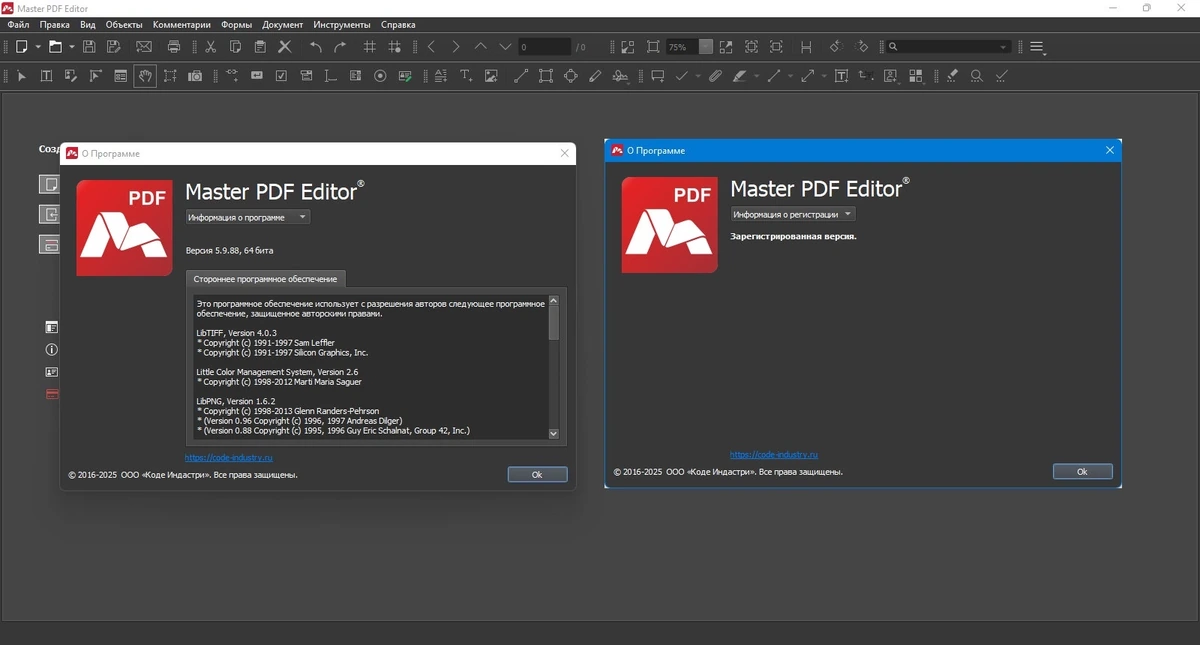Click the Paste clipboard icon
Image resolution: width=1200 pixels, height=645 pixels.
tap(260, 47)
